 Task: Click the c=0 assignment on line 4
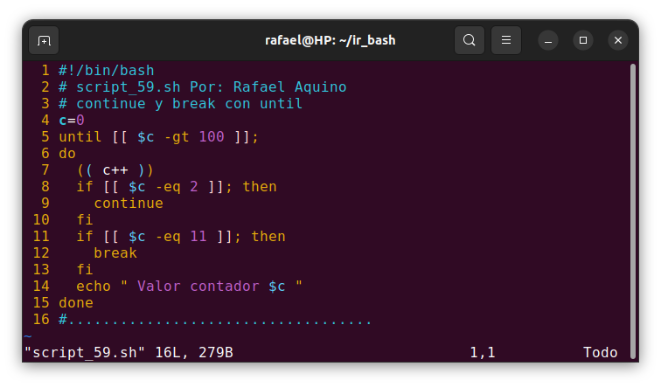coord(72,120)
